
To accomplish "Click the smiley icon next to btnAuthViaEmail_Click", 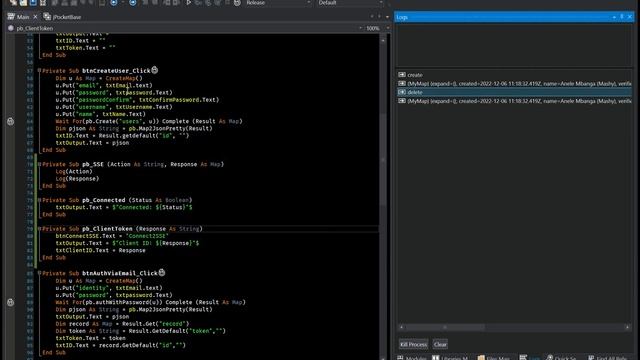I will (x=162, y=272).
